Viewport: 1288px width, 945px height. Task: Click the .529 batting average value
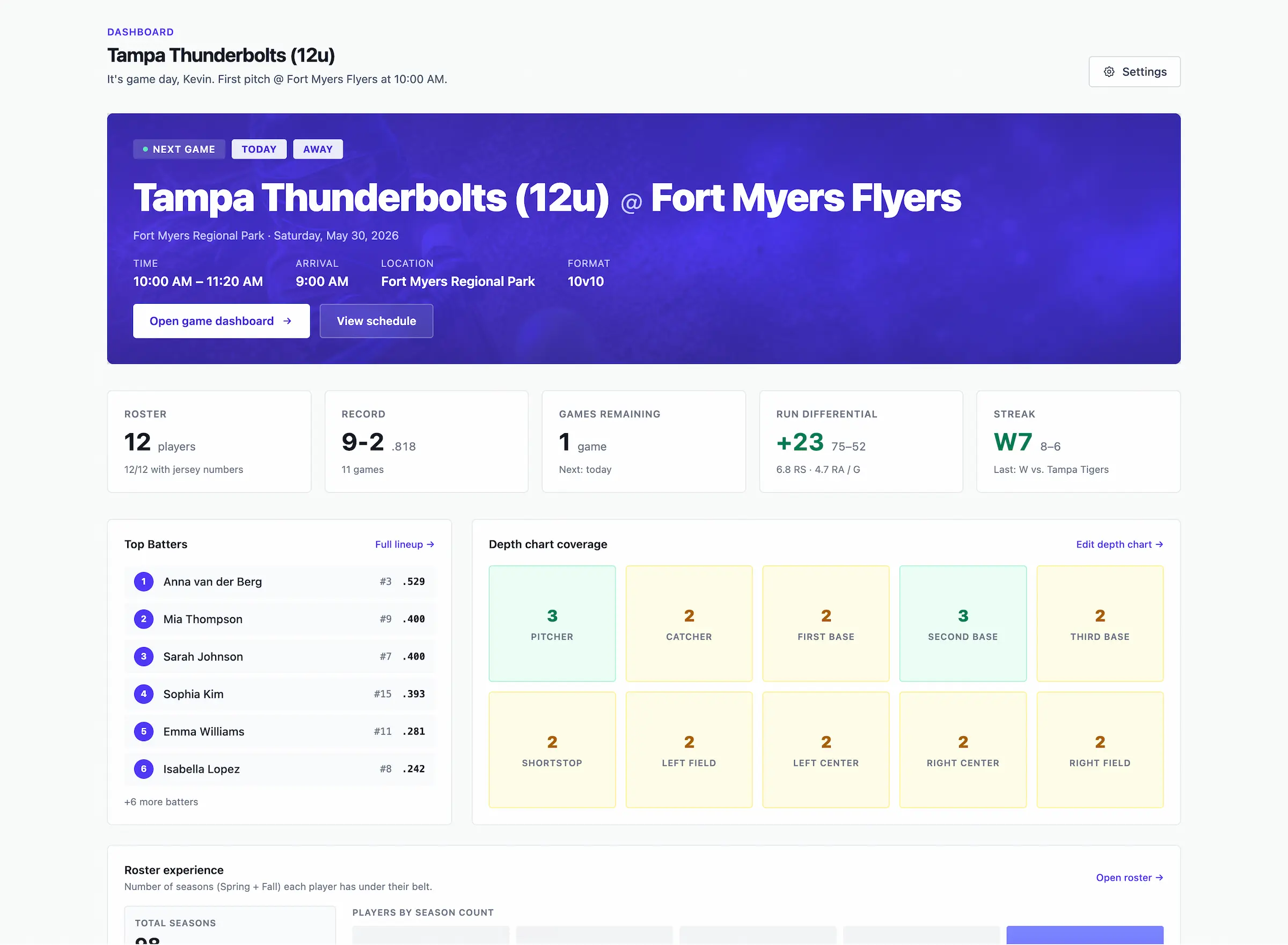pyautogui.click(x=414, y=581)
